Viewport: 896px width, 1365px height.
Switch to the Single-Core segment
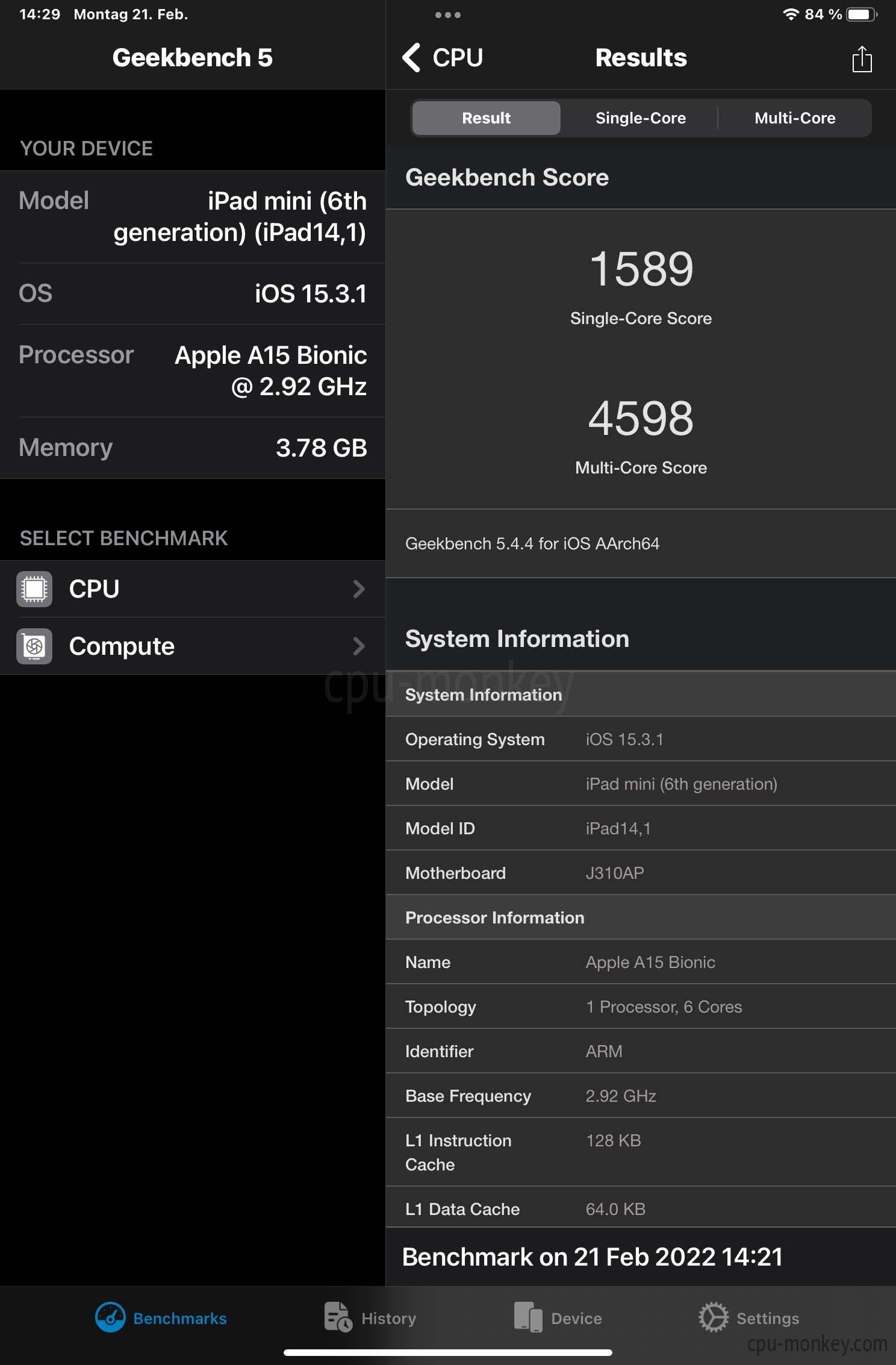coord(640,118)
